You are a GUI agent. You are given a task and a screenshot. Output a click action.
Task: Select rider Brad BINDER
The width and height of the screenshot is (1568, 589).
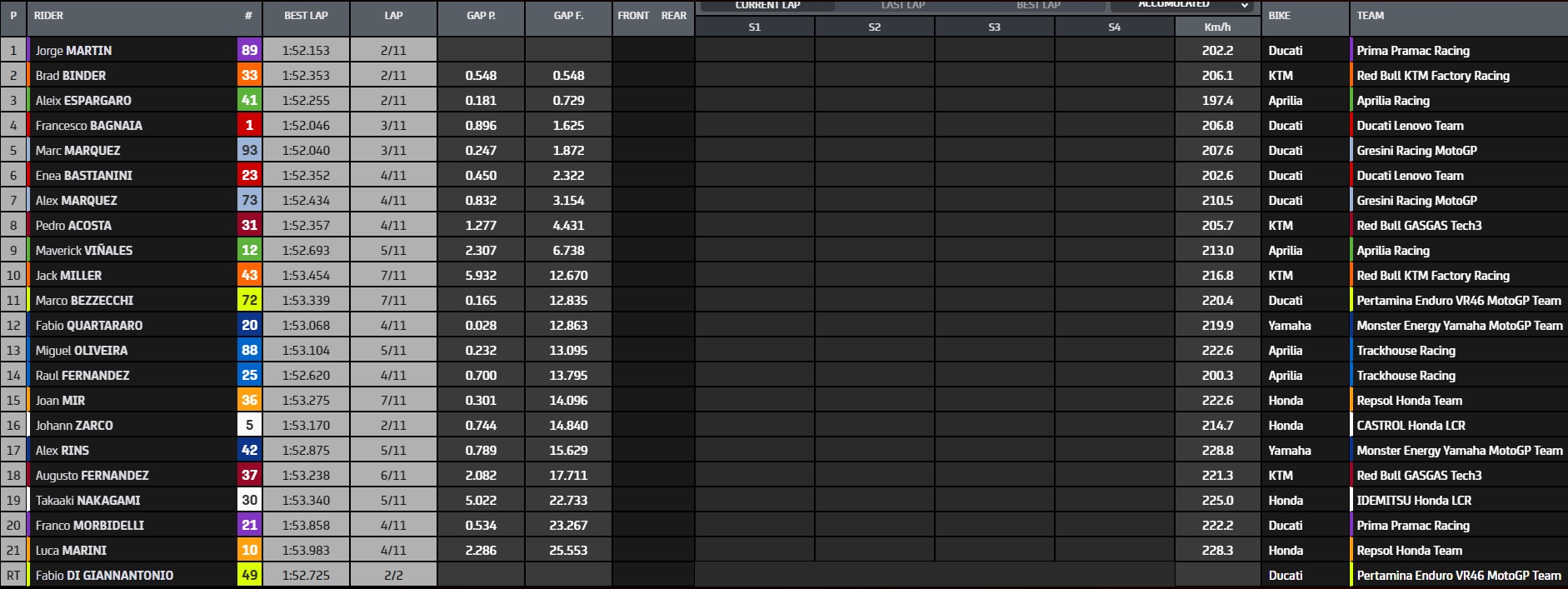[71, 76]
